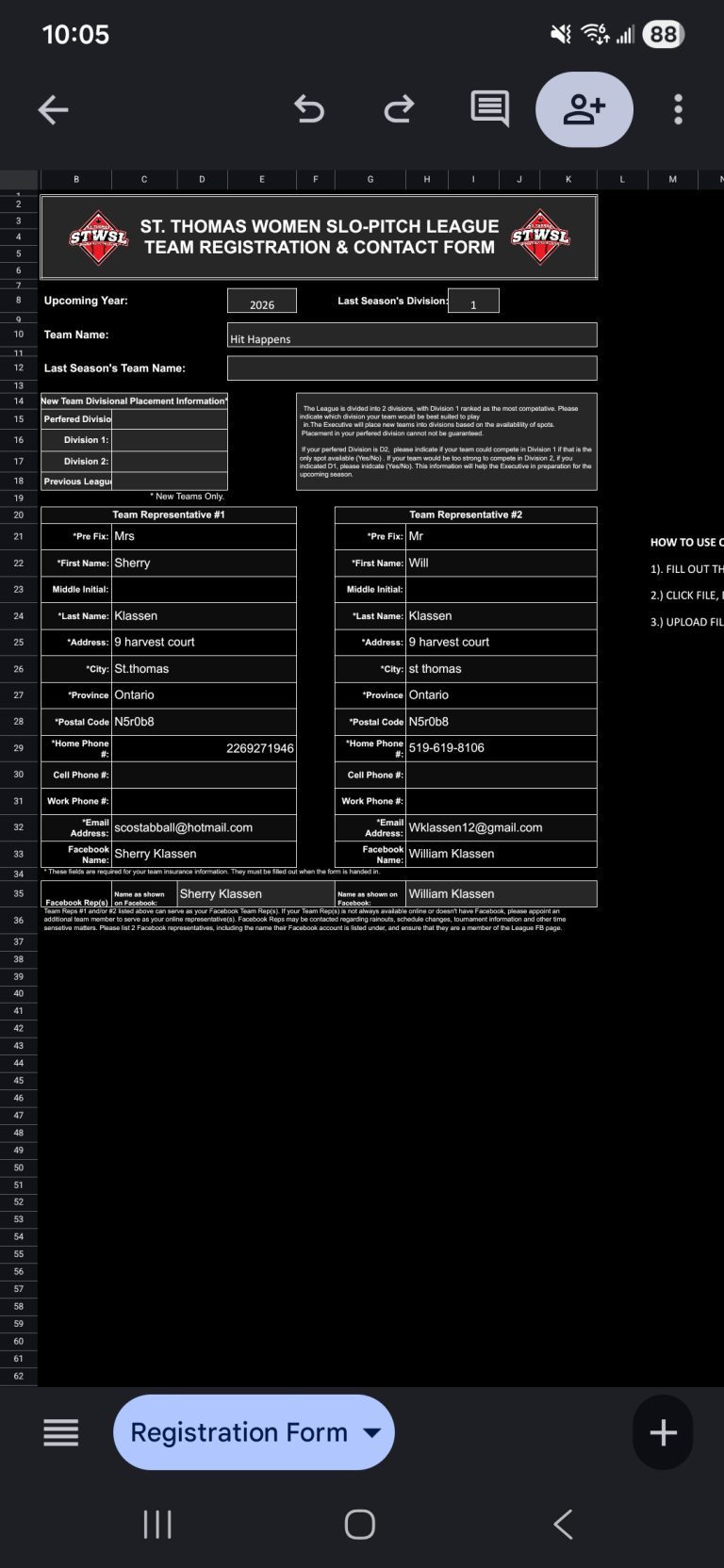Select the Upcoming Year cell showing 2026

point(262,302)
